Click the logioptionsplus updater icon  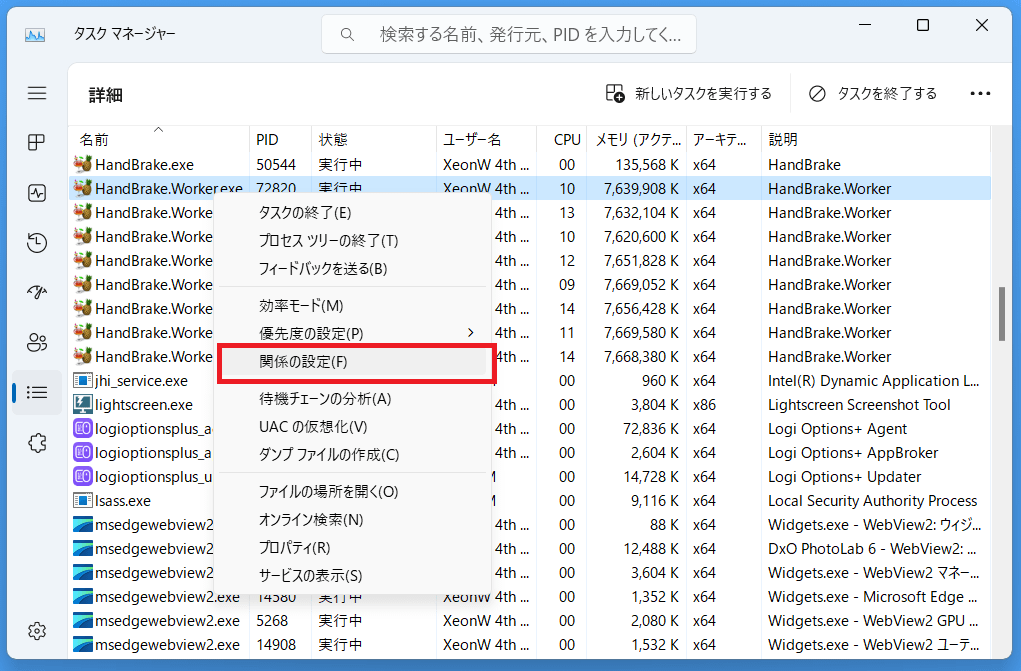(82, 476)
